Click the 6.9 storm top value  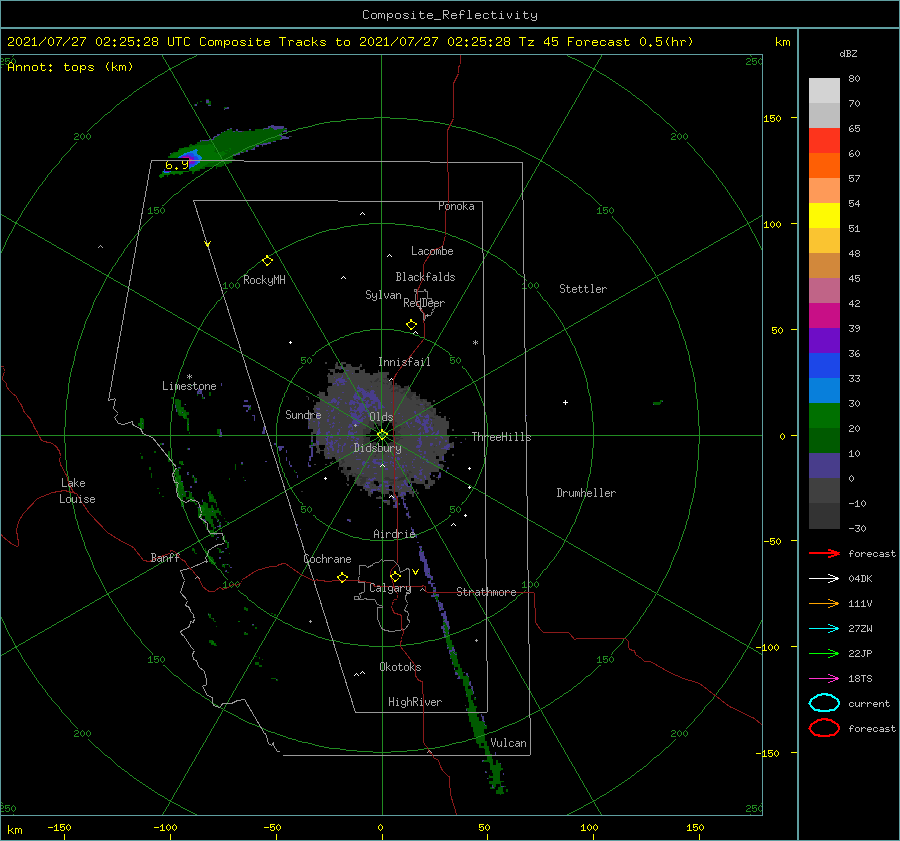pyautogui.click(x=177, y=165)
